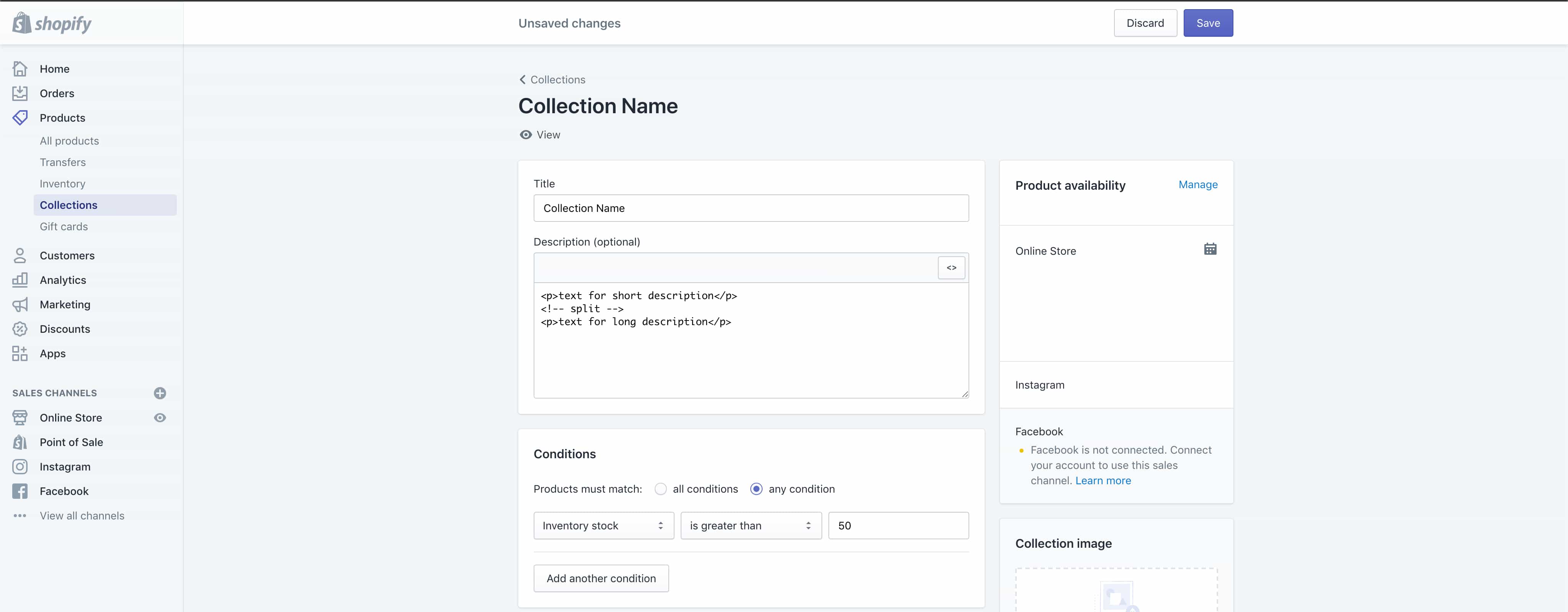1568x612 pixels.
Task: Open Gift cards in sidebar
Action: (64, 226)
